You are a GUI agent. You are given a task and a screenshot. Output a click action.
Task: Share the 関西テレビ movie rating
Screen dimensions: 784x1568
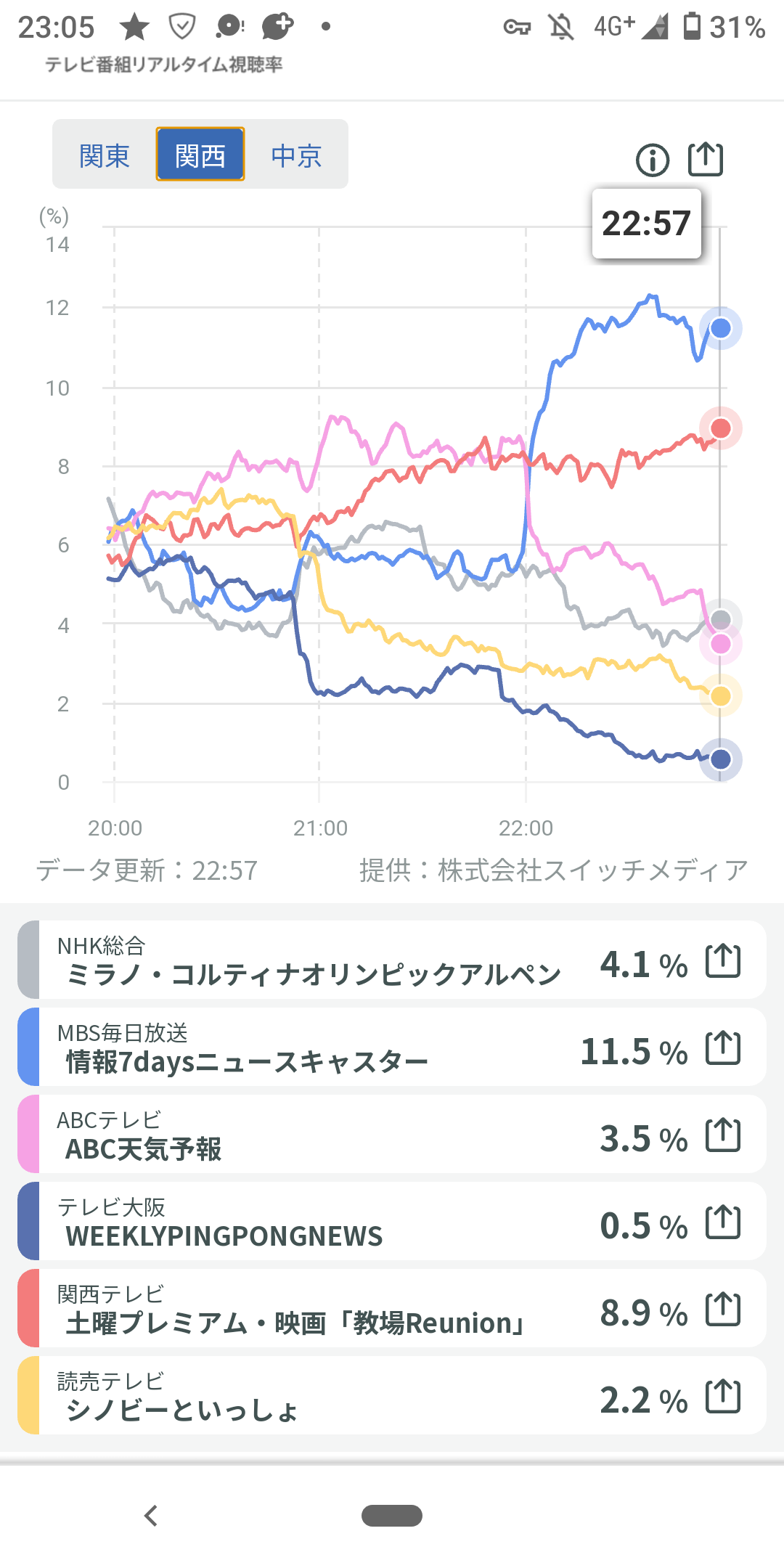pyautogui.click(x=723, y=1310)
